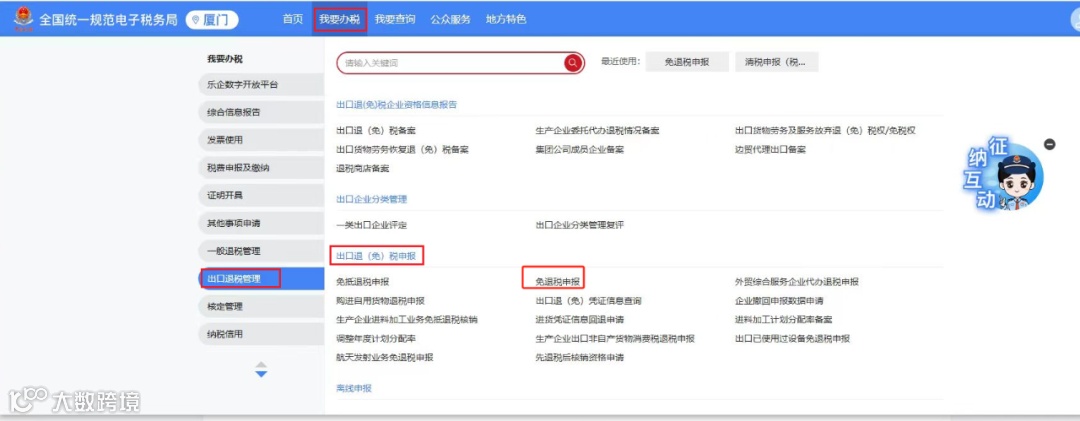
Task: Select 其他事项申请 in the sidebar
Action: pos(260,223)
